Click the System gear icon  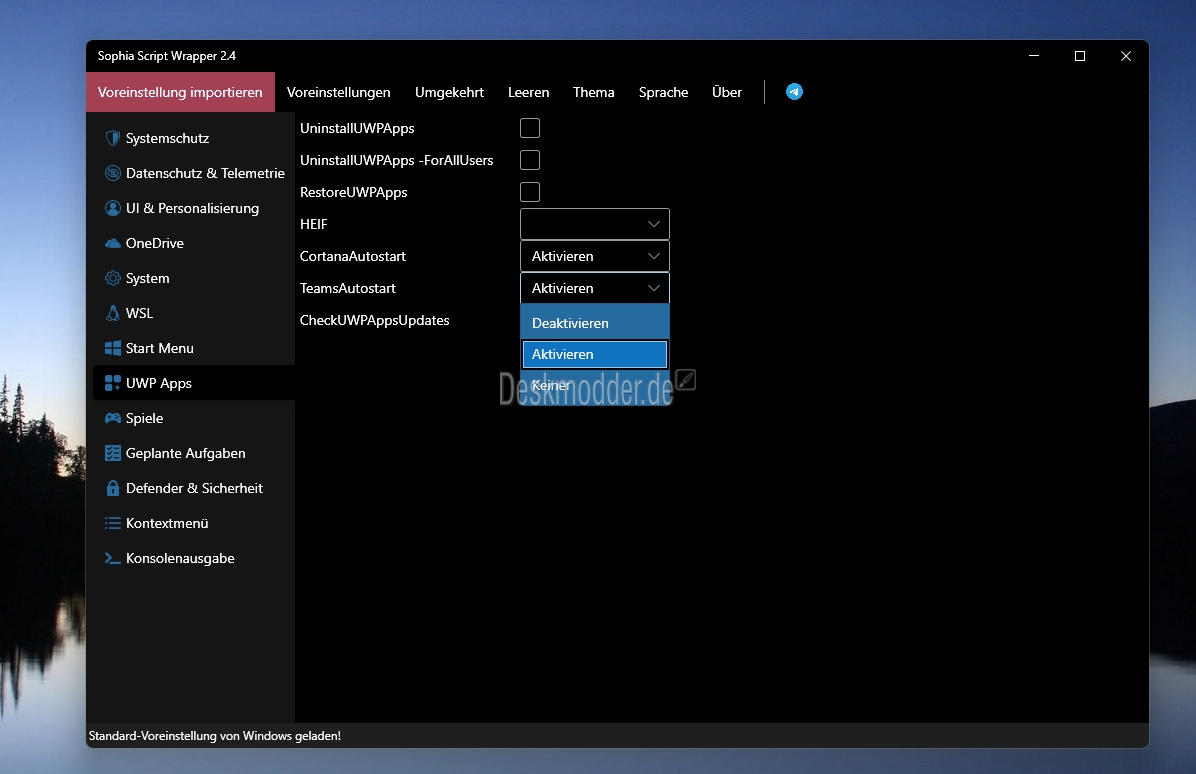113,278
